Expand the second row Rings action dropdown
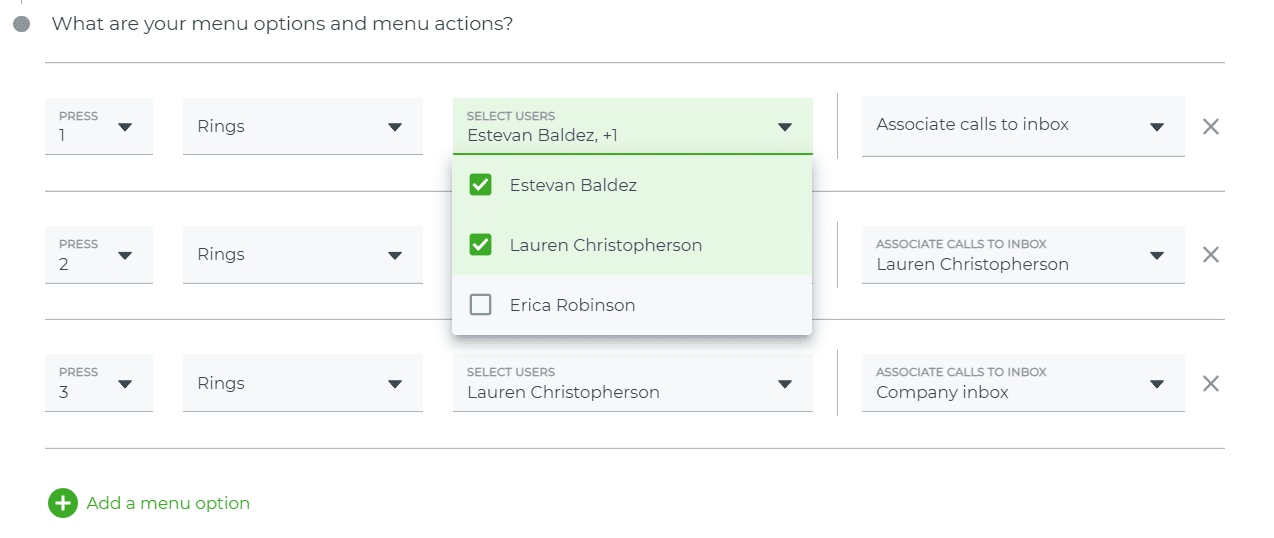This screenshot has height=538, width=1274. pos(302,254)
